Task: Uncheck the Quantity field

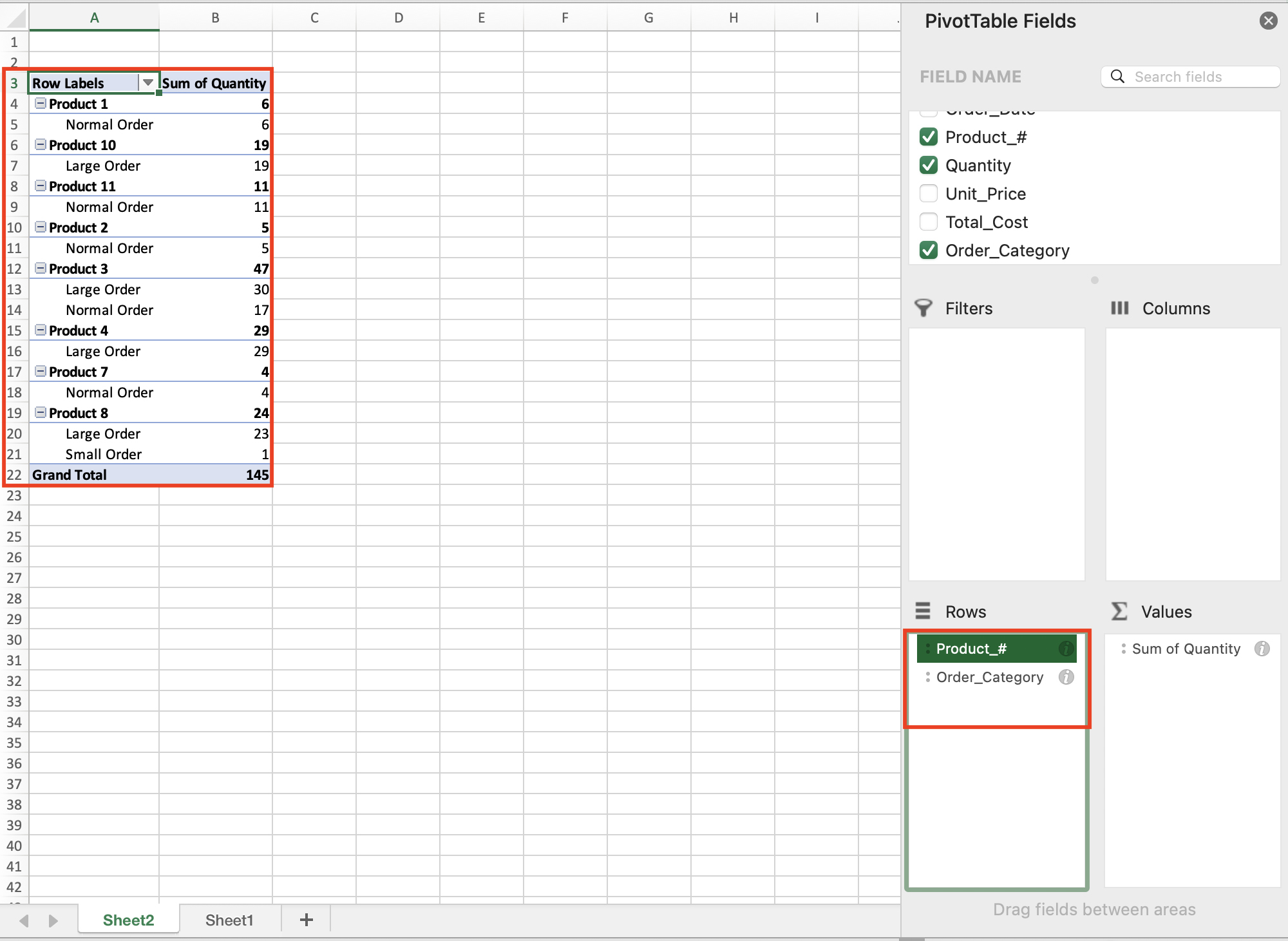Action: (x=928, y=165)
